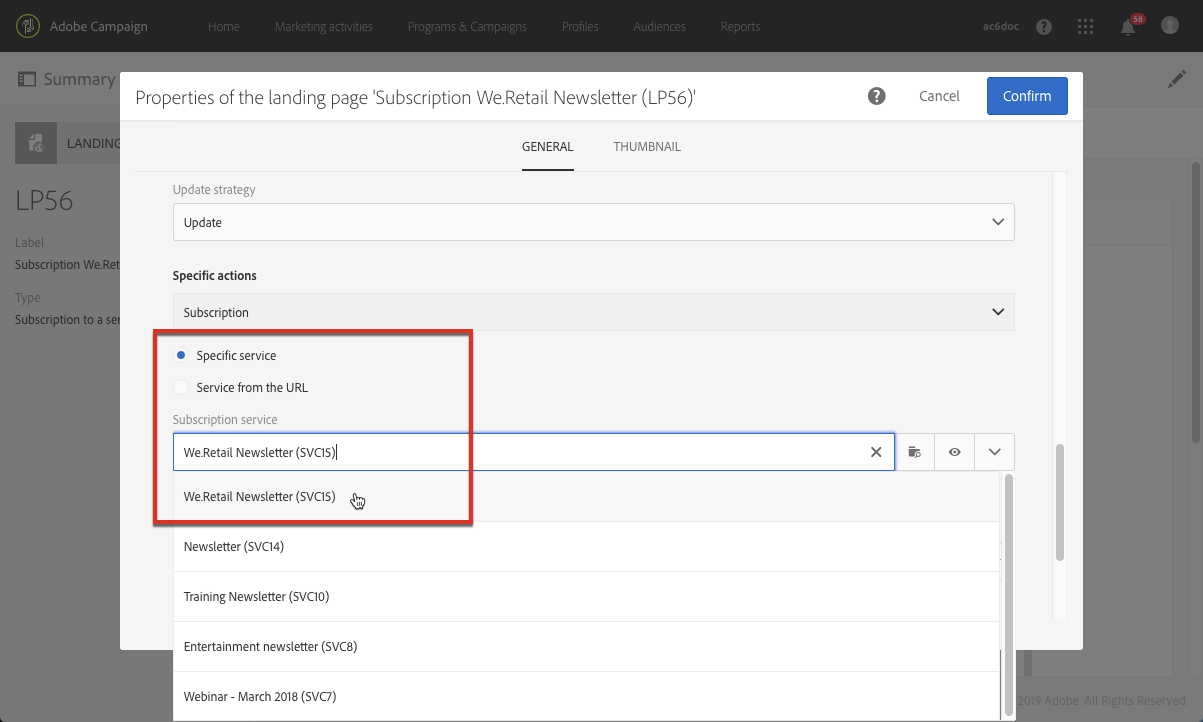Screen dimensions: 1203x722
Task: Click the pencil edit icon
Action: point(1177,79)
